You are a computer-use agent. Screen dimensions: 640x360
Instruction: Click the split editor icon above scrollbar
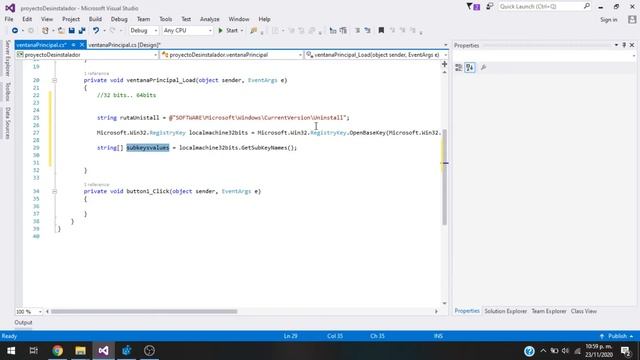[444, 64]
